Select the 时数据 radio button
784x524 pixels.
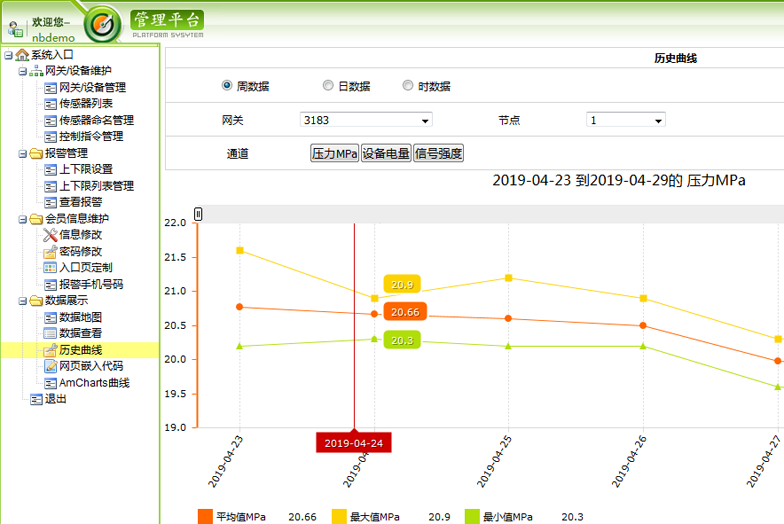408,86
